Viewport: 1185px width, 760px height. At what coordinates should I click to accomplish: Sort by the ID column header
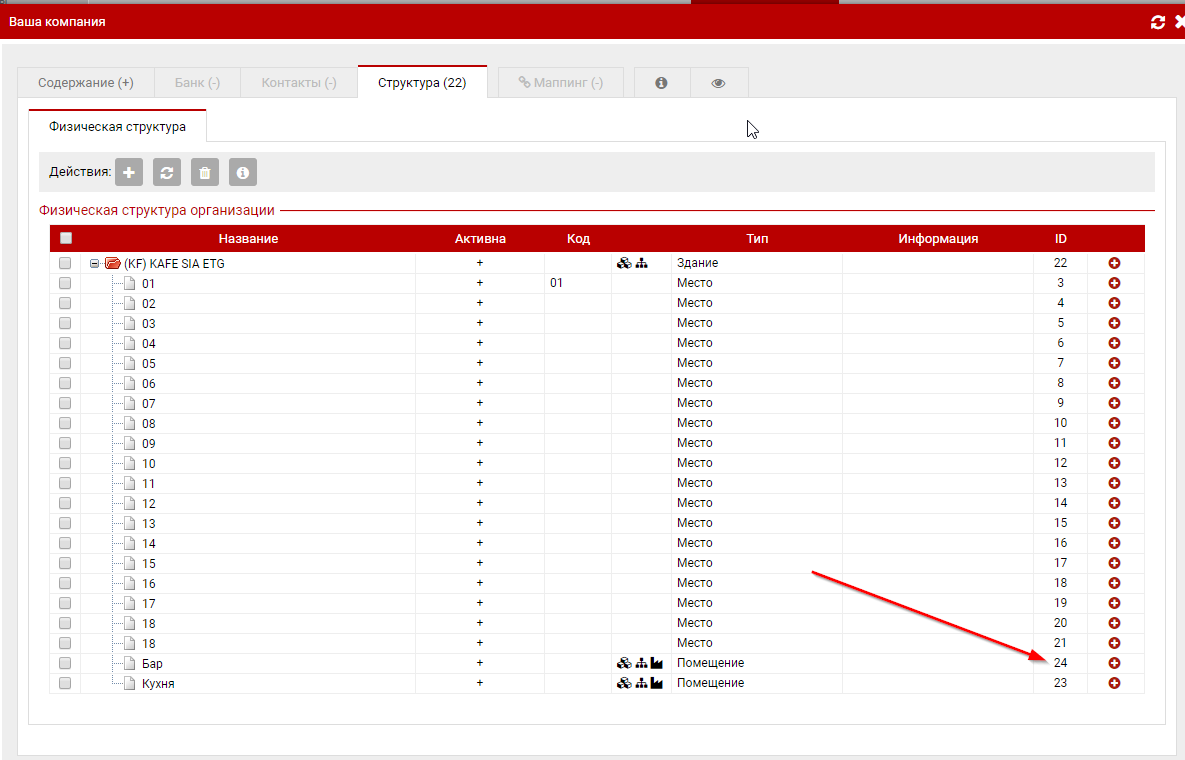pos(1060,239)
